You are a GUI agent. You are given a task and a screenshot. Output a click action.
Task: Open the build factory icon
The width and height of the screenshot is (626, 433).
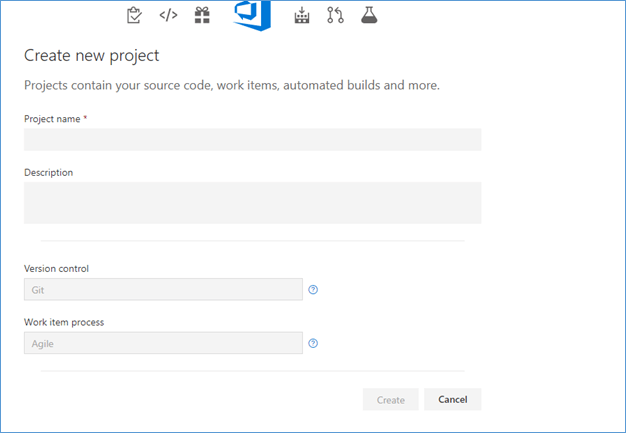[301, 15]
